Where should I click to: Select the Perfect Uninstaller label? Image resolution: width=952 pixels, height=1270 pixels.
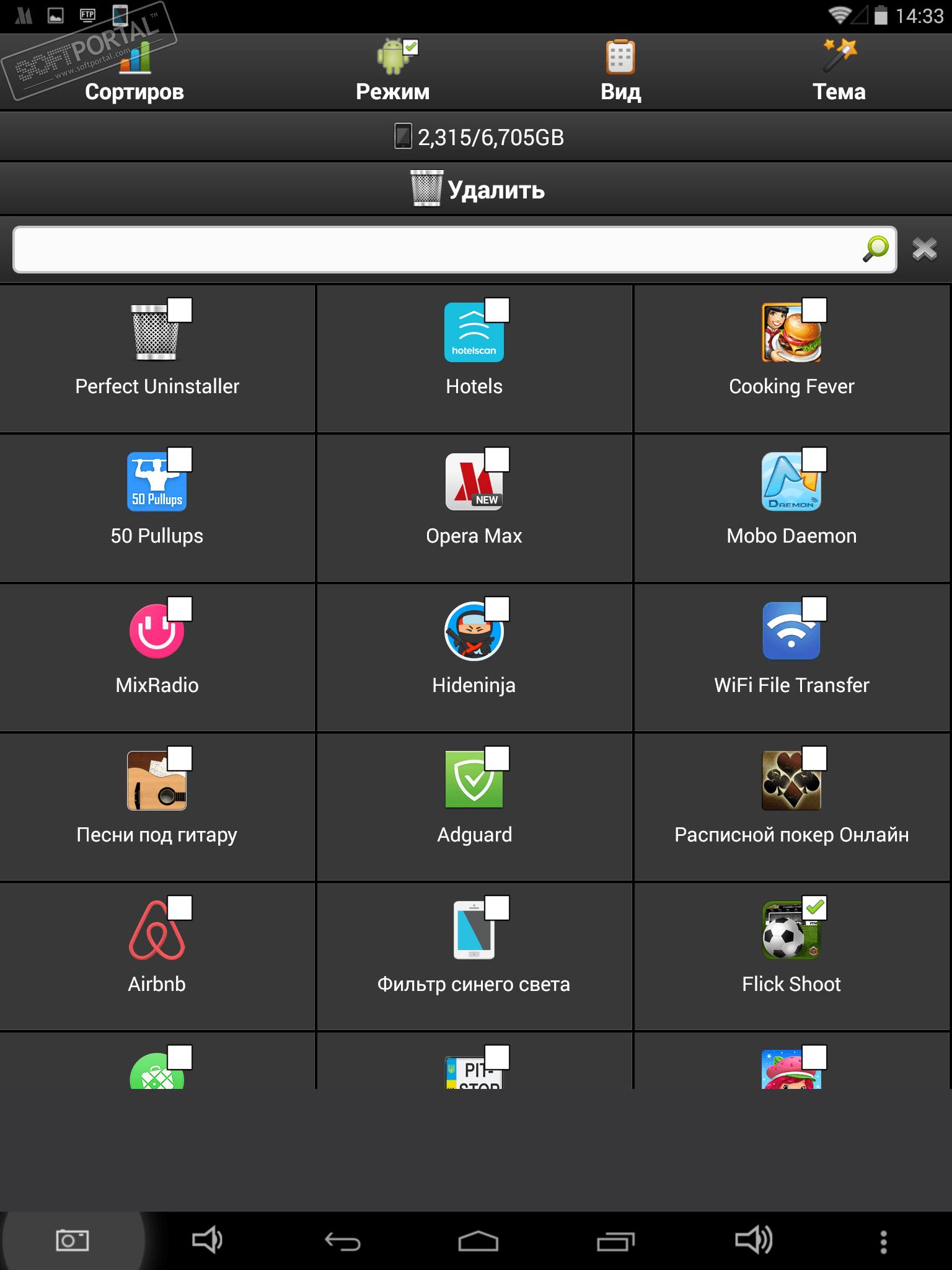157,386
